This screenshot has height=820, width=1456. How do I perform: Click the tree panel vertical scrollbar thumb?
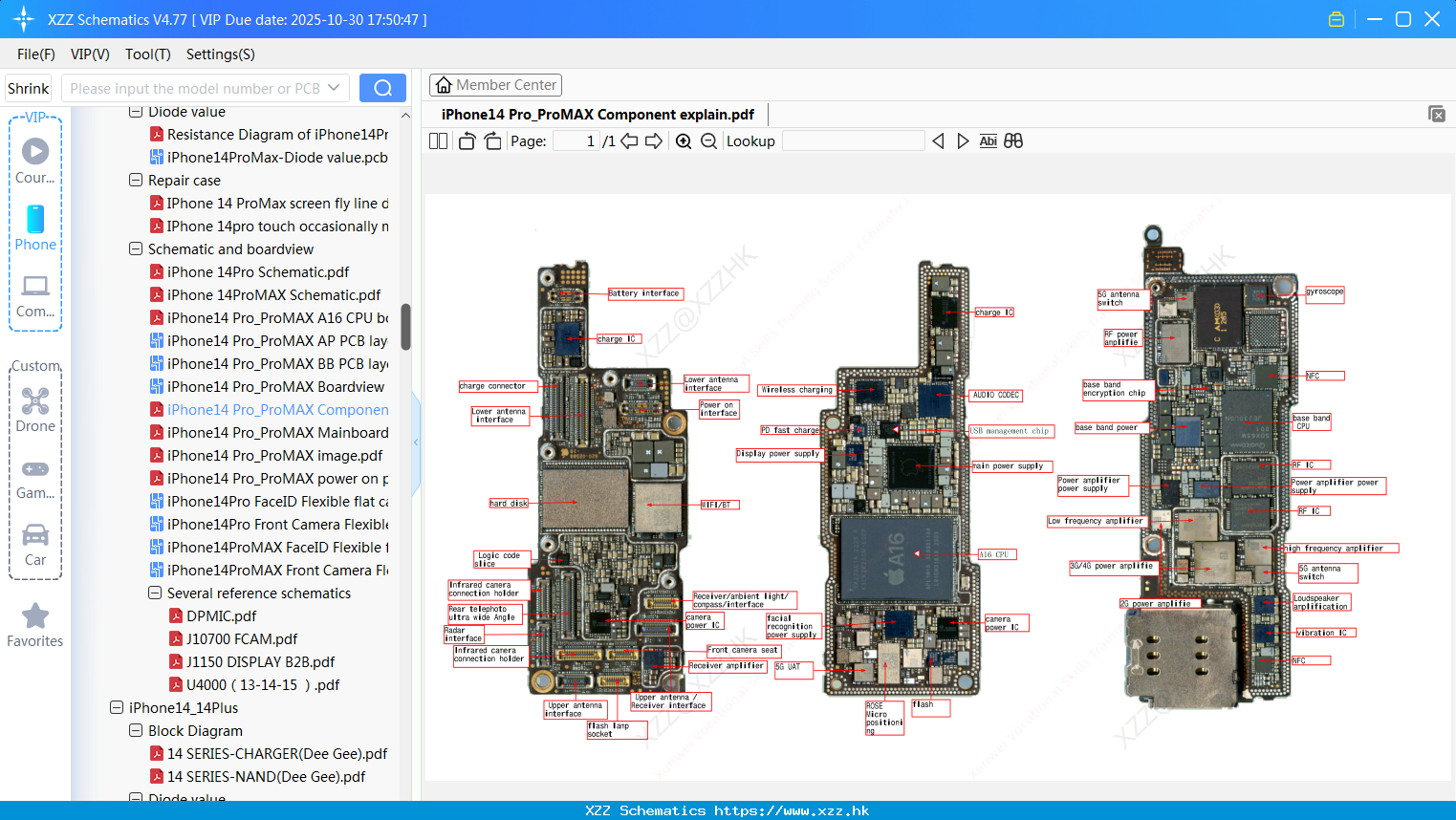405,327
